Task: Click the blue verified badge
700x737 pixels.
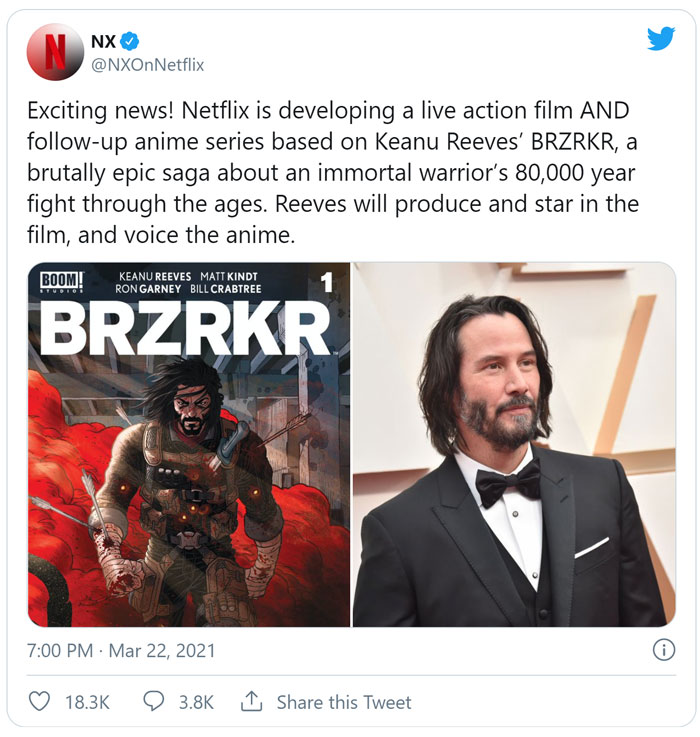Action: (129, 42)
